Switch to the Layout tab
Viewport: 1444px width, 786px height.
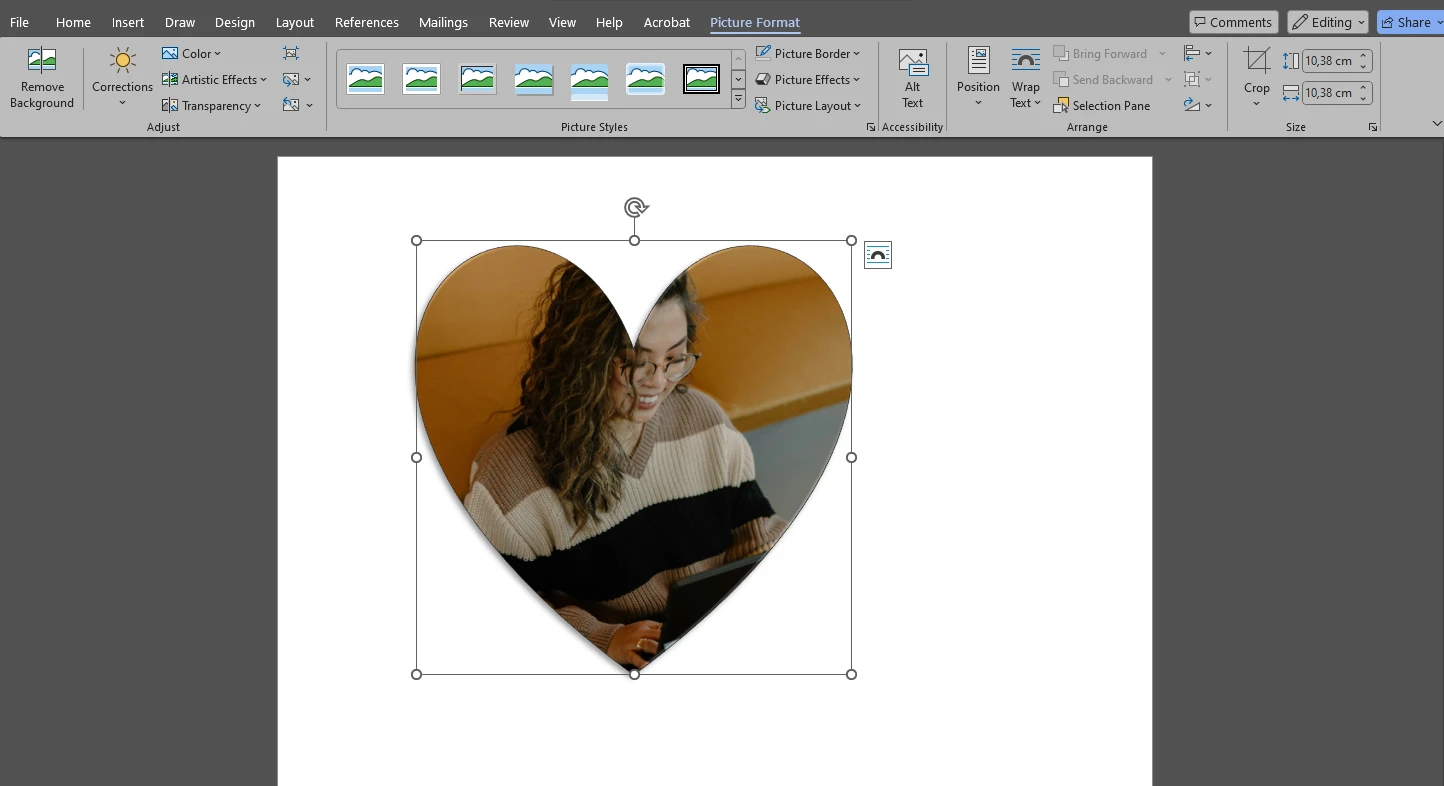(295, 22)
